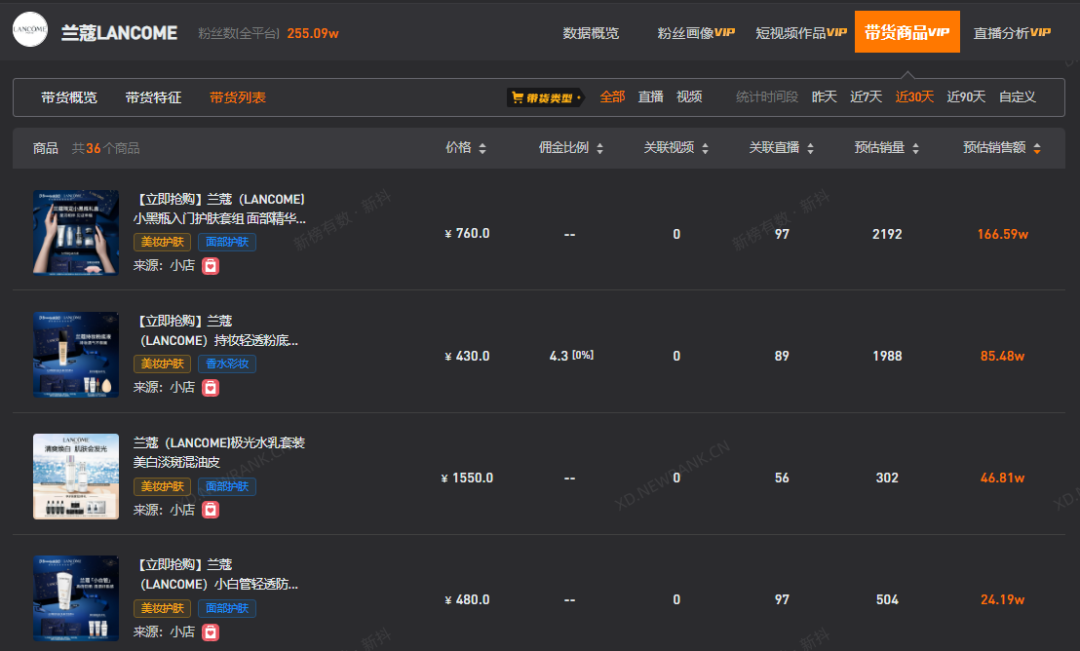1080x651 pixels.
Task: Click 美妆护肤 tag on 极光水乳套装 row
Action: [162, 487]
